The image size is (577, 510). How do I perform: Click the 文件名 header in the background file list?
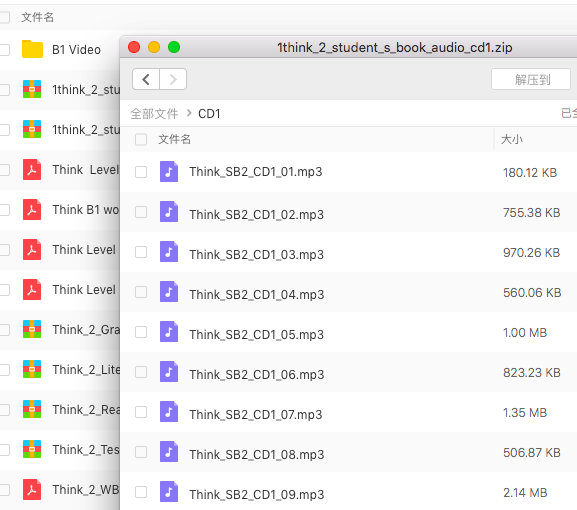point(38,17)
